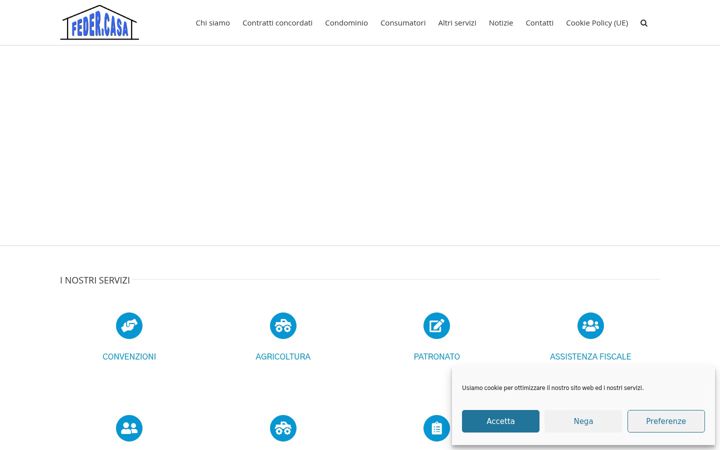Open the AGRICOLTURA service link
The height and width of the screenshot is (450, 720).
click(283, 356)
